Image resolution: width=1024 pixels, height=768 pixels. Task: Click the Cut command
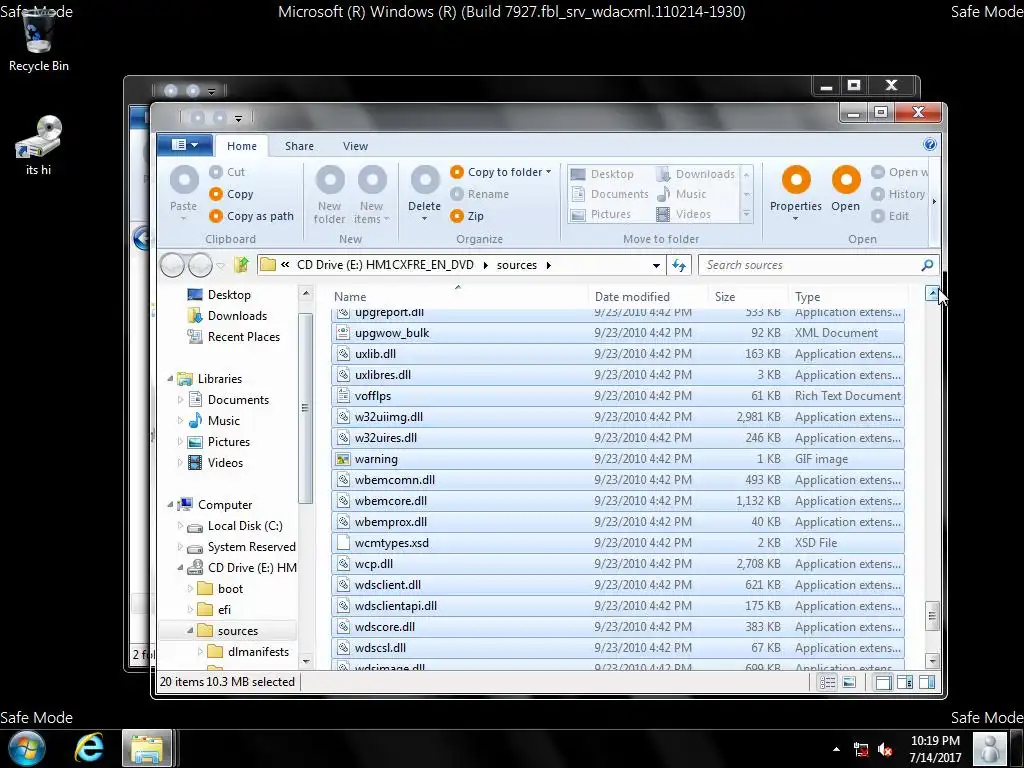pos(227,172)
